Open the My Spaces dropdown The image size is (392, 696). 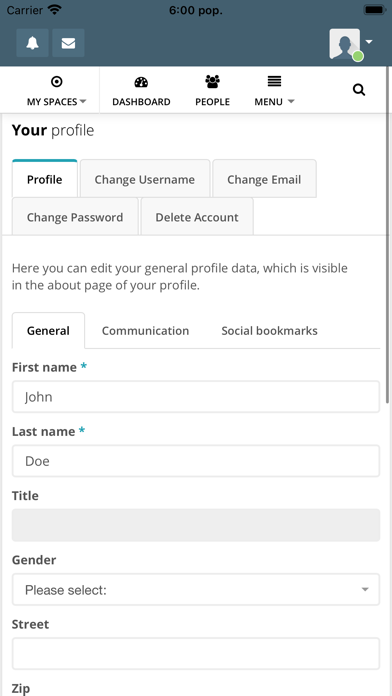click(56, 91)
